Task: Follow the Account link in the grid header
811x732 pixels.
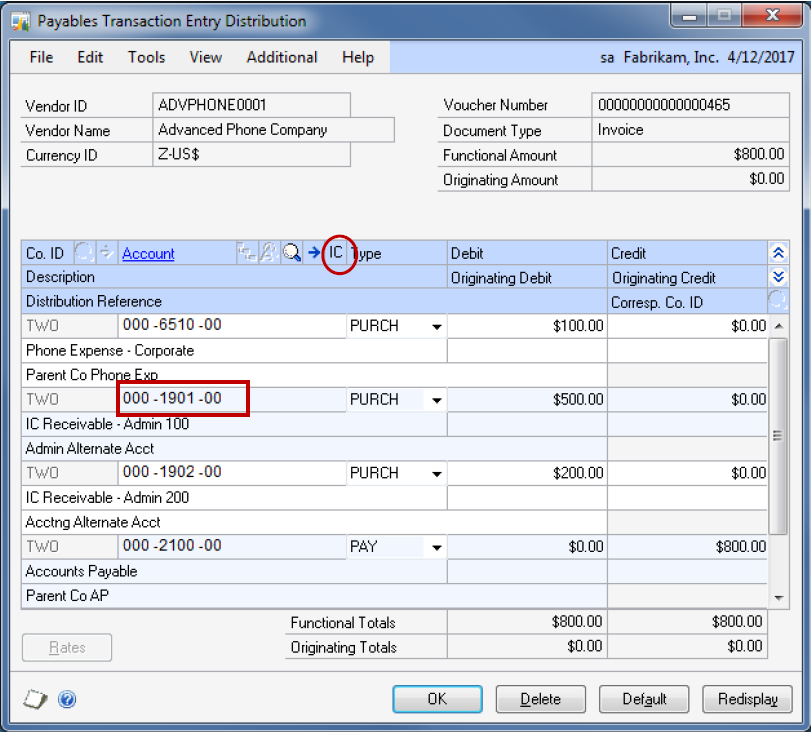Action: coord(148,254)
